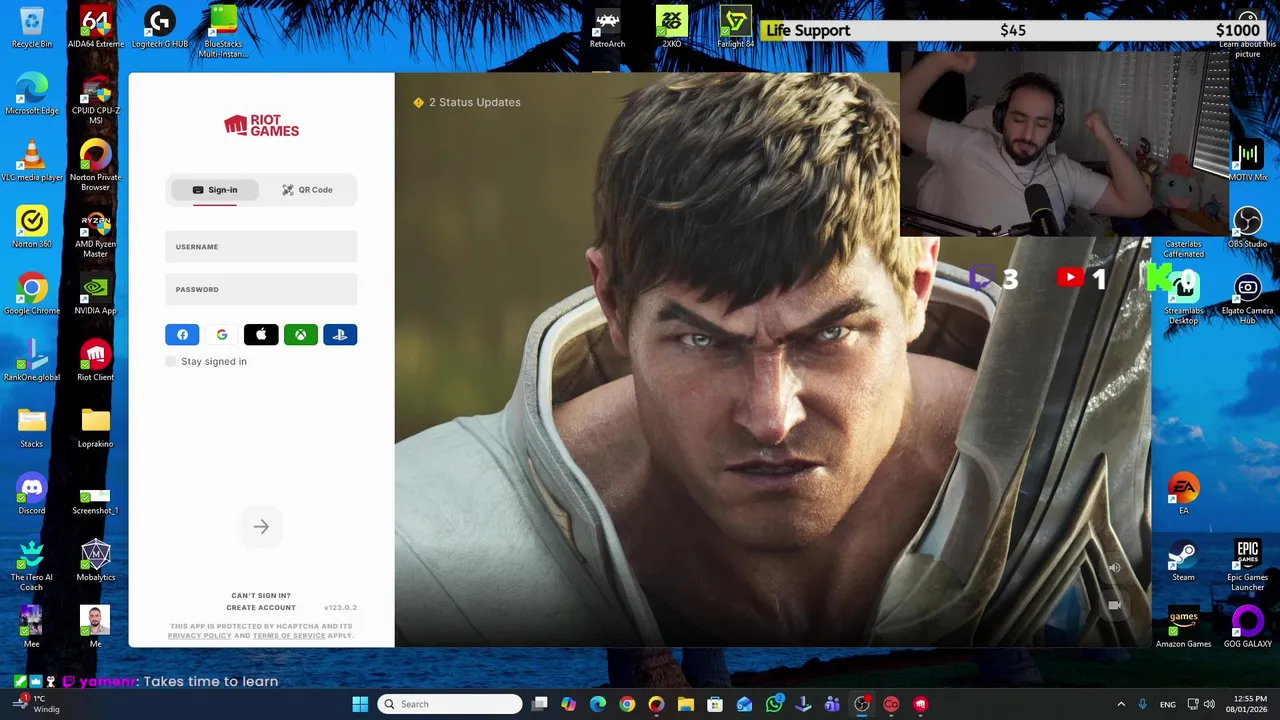Open the Loprakino folder on desktop
Viewport: 1280px width, 720px height.
[x=96, y=428]
